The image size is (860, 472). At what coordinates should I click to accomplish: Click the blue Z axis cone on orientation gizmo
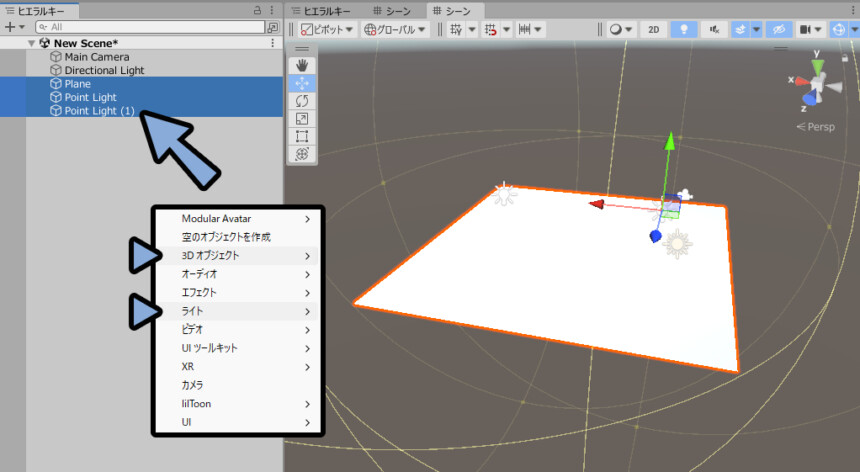point(810,99)
